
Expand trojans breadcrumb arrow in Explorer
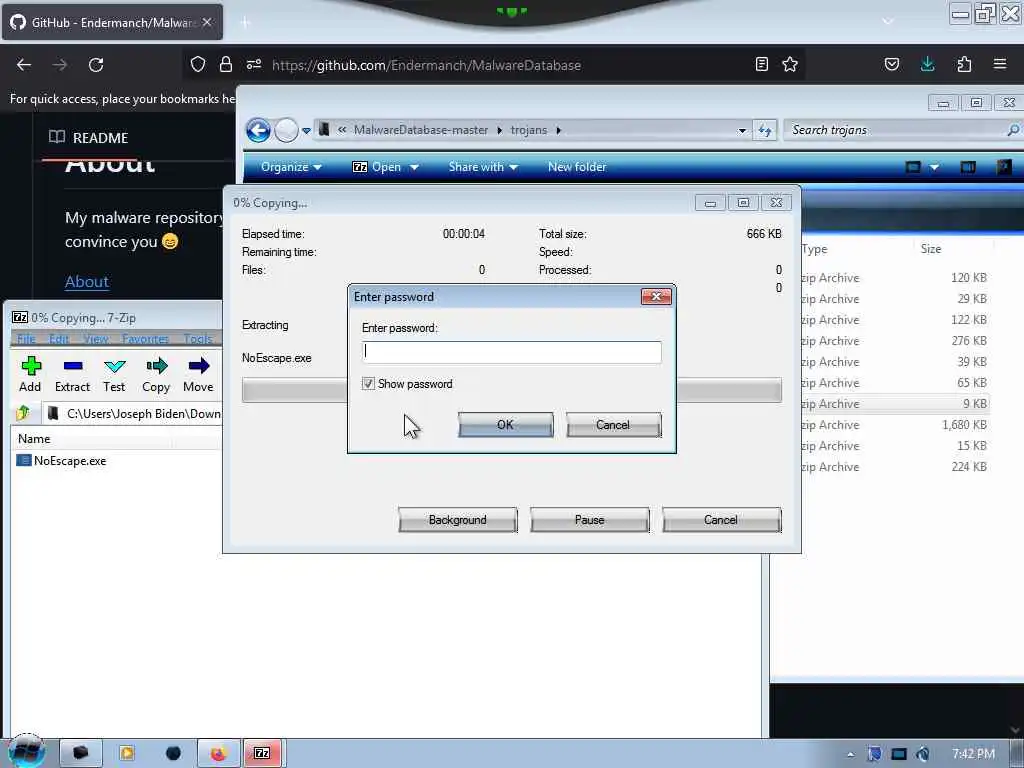click(x=558, y=131)
